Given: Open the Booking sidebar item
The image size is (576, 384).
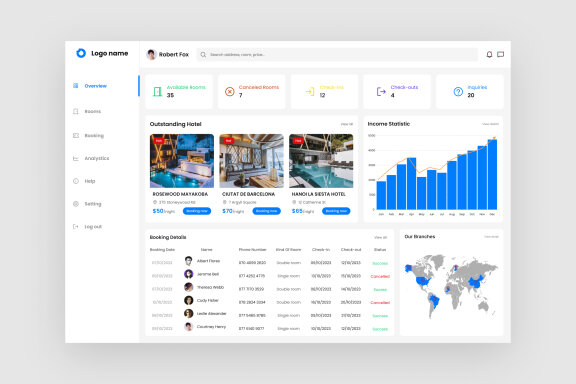Looking at the screenshot, I should (94, 136).
